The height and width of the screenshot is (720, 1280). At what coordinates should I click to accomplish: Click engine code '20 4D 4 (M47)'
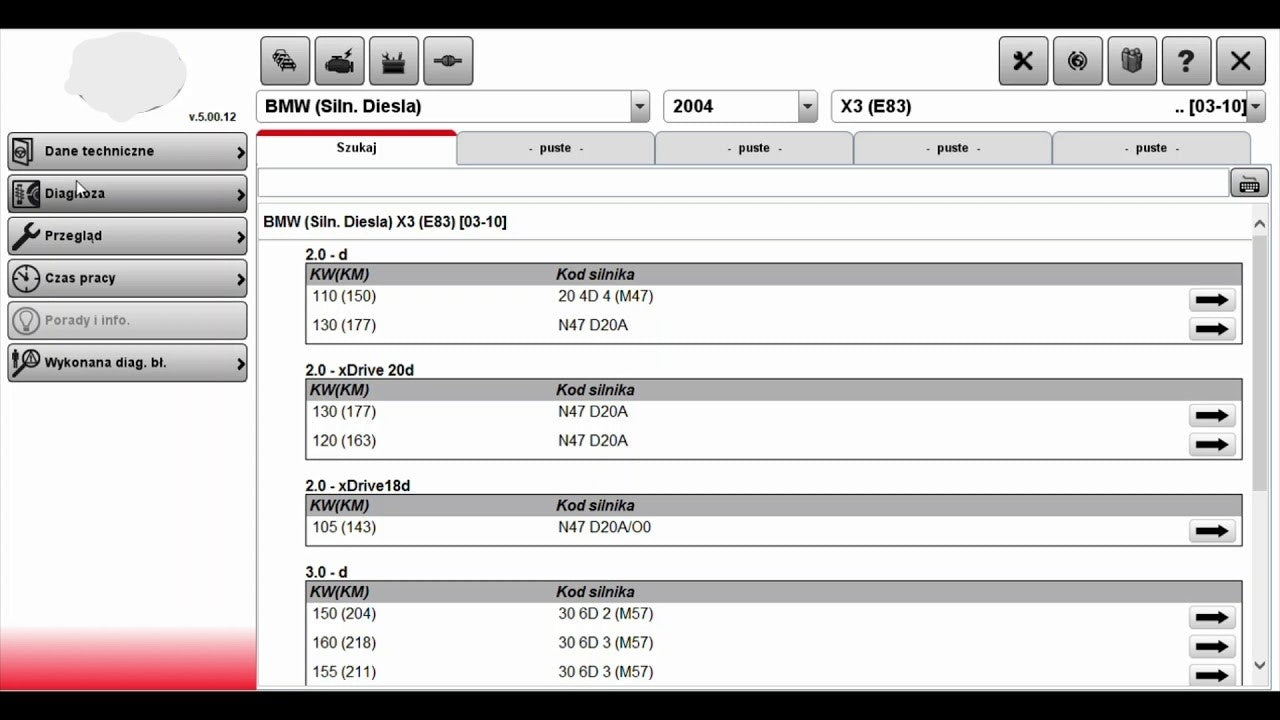pyautogui.click(x=606, y=296)
